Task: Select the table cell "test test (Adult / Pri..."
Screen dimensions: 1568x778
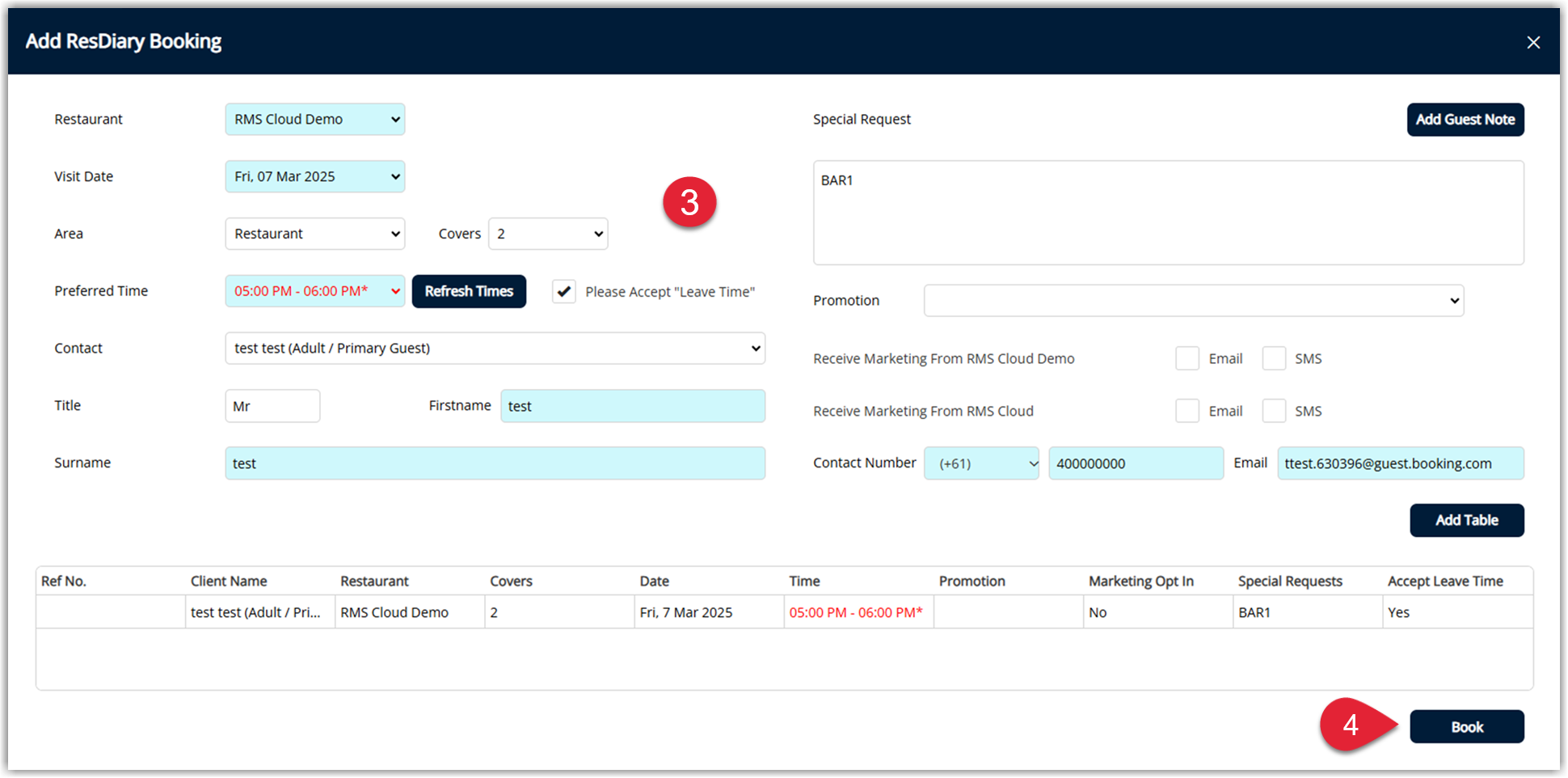Action: point(260,612)
